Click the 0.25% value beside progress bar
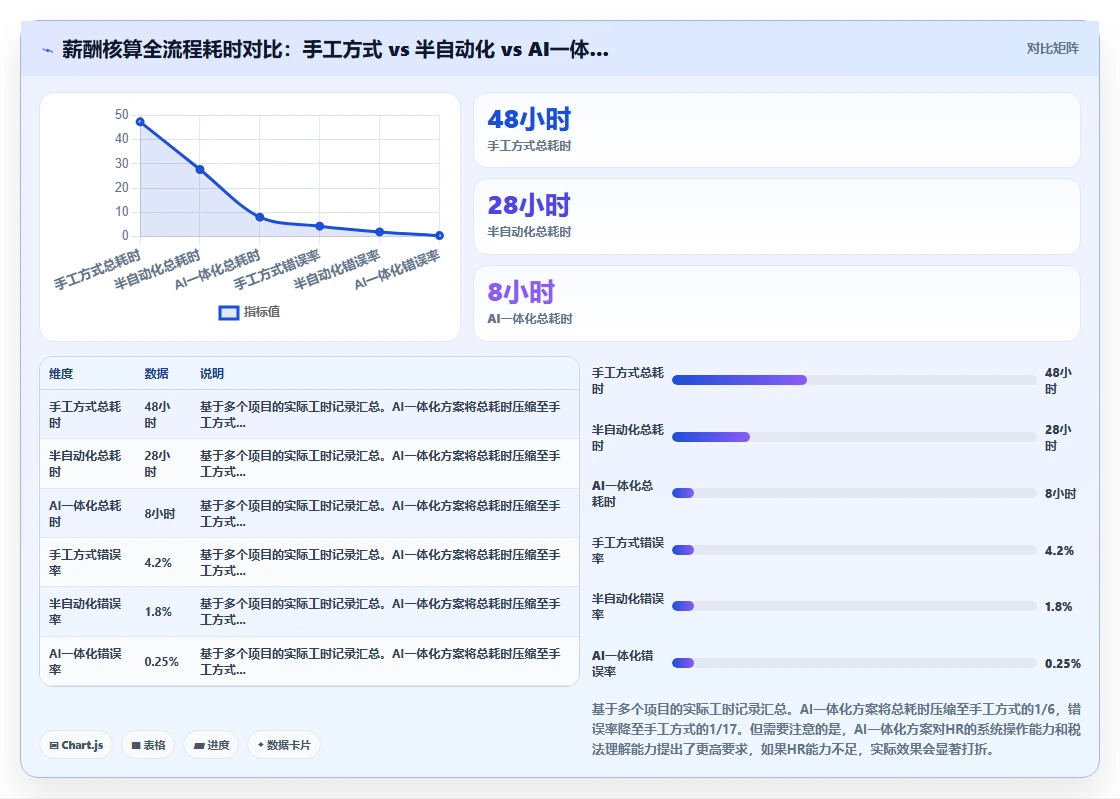The image size is (1120, 799). click(1063, 664)
